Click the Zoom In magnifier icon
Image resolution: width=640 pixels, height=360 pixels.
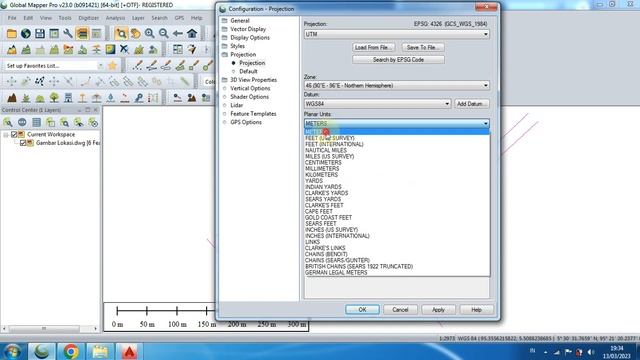pos(149,33)
